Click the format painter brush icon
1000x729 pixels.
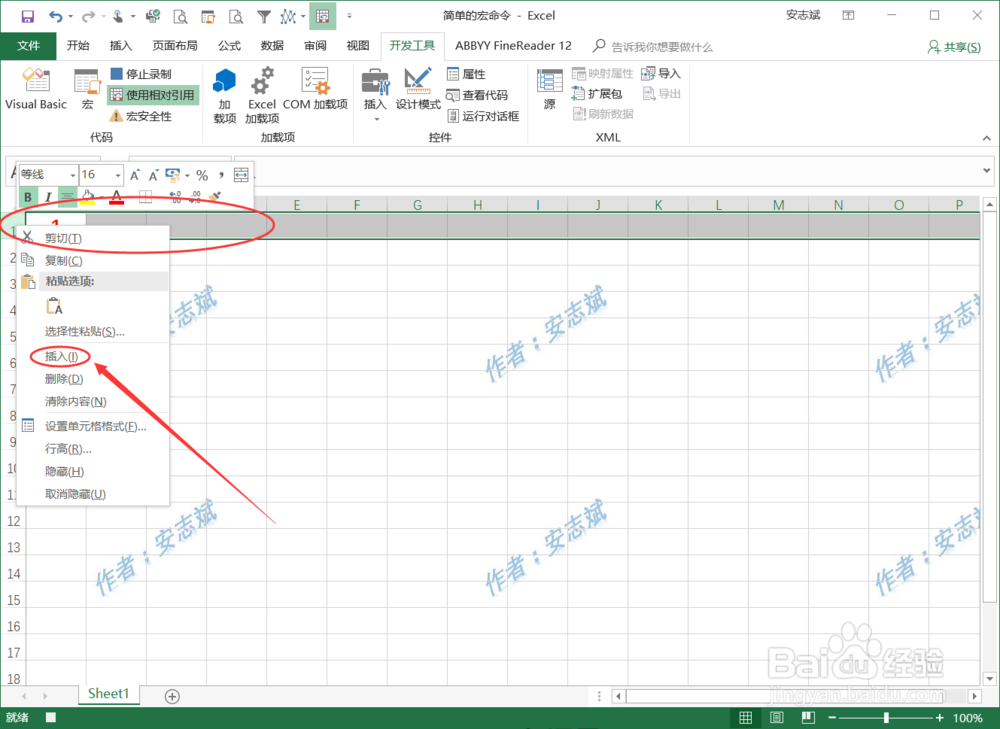click(x=215, y=197)
